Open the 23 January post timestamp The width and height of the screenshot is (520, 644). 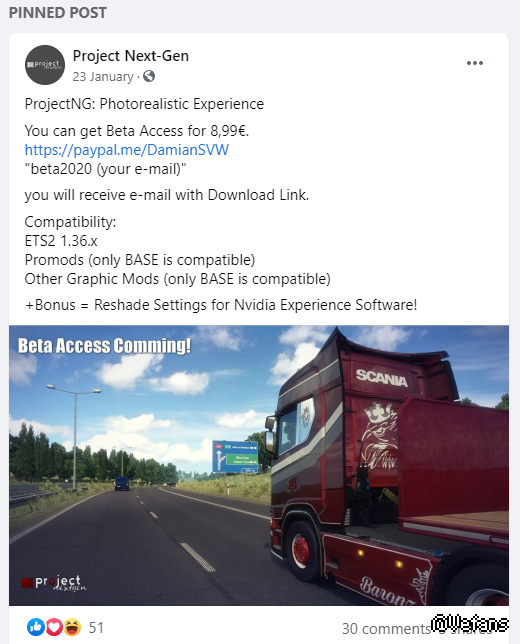(x=103, y=76)
